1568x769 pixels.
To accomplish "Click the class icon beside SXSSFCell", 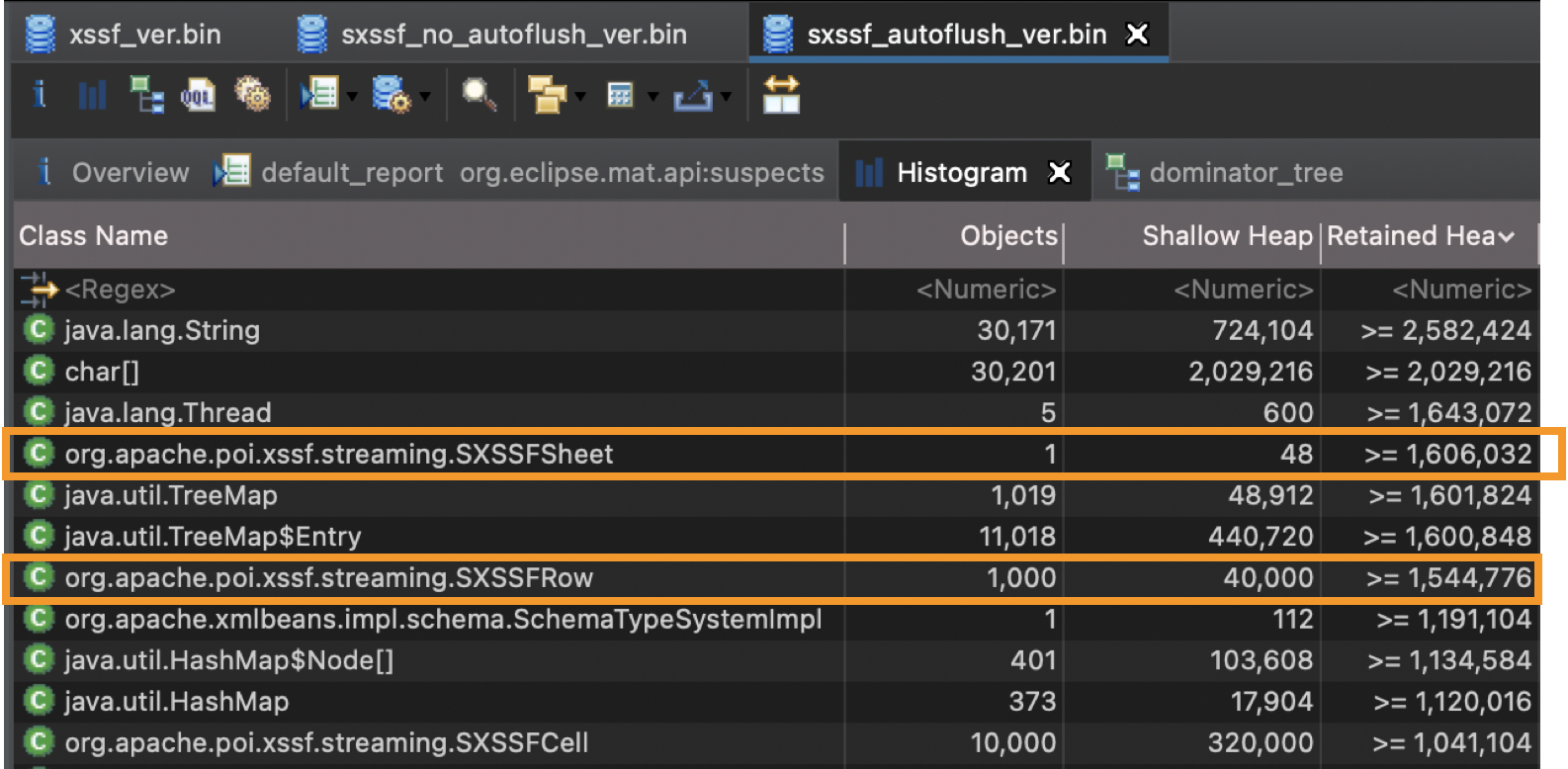I will point(39,742).
